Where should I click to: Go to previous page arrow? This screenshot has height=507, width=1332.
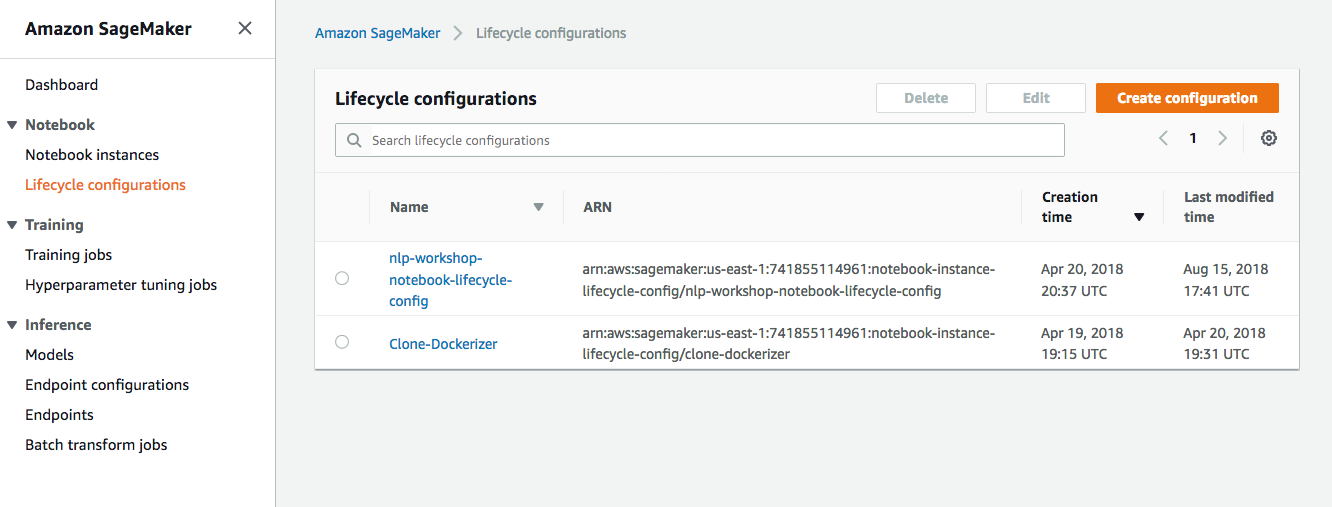click(1163, 139)
